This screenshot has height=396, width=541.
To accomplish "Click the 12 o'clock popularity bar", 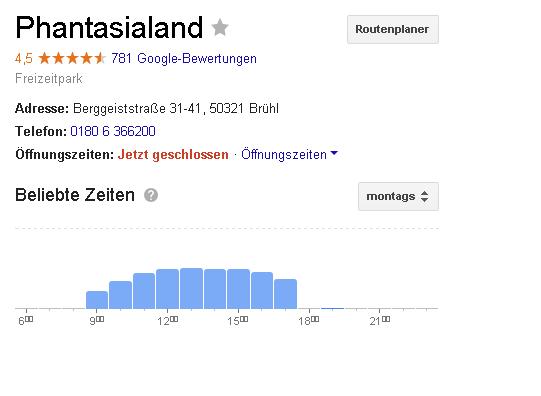I will click(167, 289).
